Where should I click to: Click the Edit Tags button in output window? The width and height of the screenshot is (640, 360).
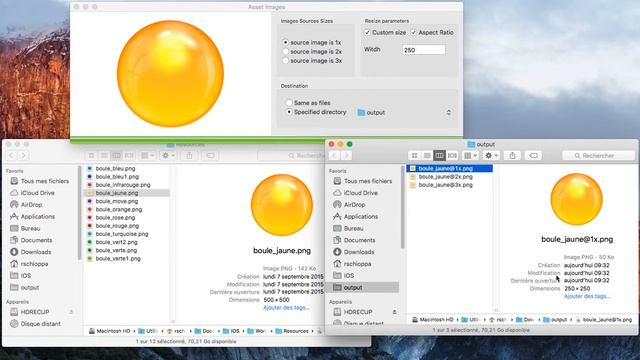533,156
